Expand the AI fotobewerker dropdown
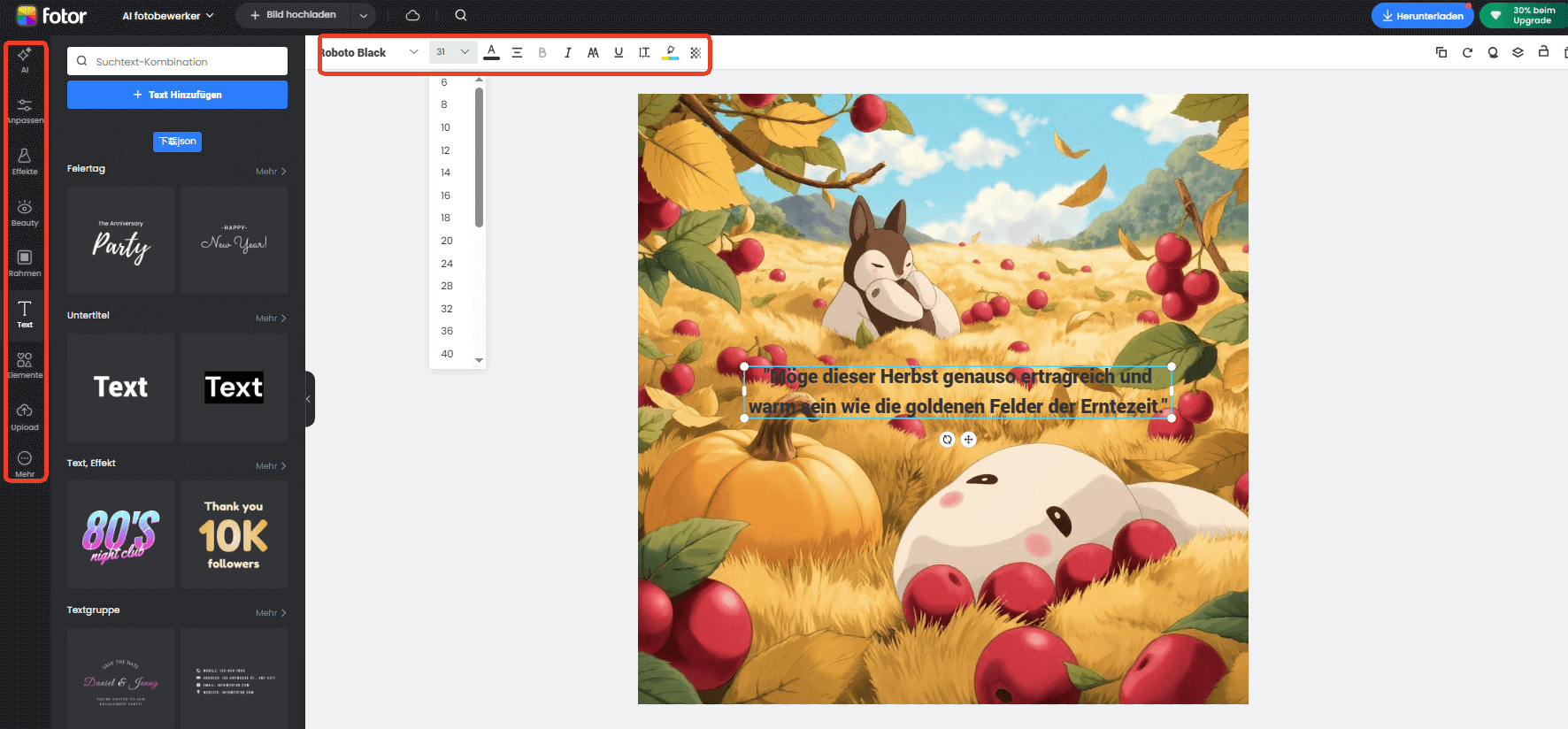 [x=168, y=16]
